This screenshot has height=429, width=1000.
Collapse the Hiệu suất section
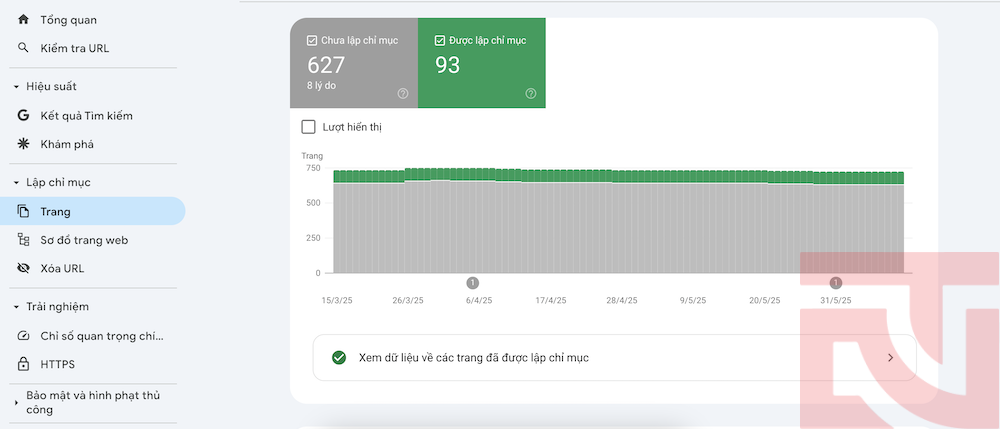17,87
